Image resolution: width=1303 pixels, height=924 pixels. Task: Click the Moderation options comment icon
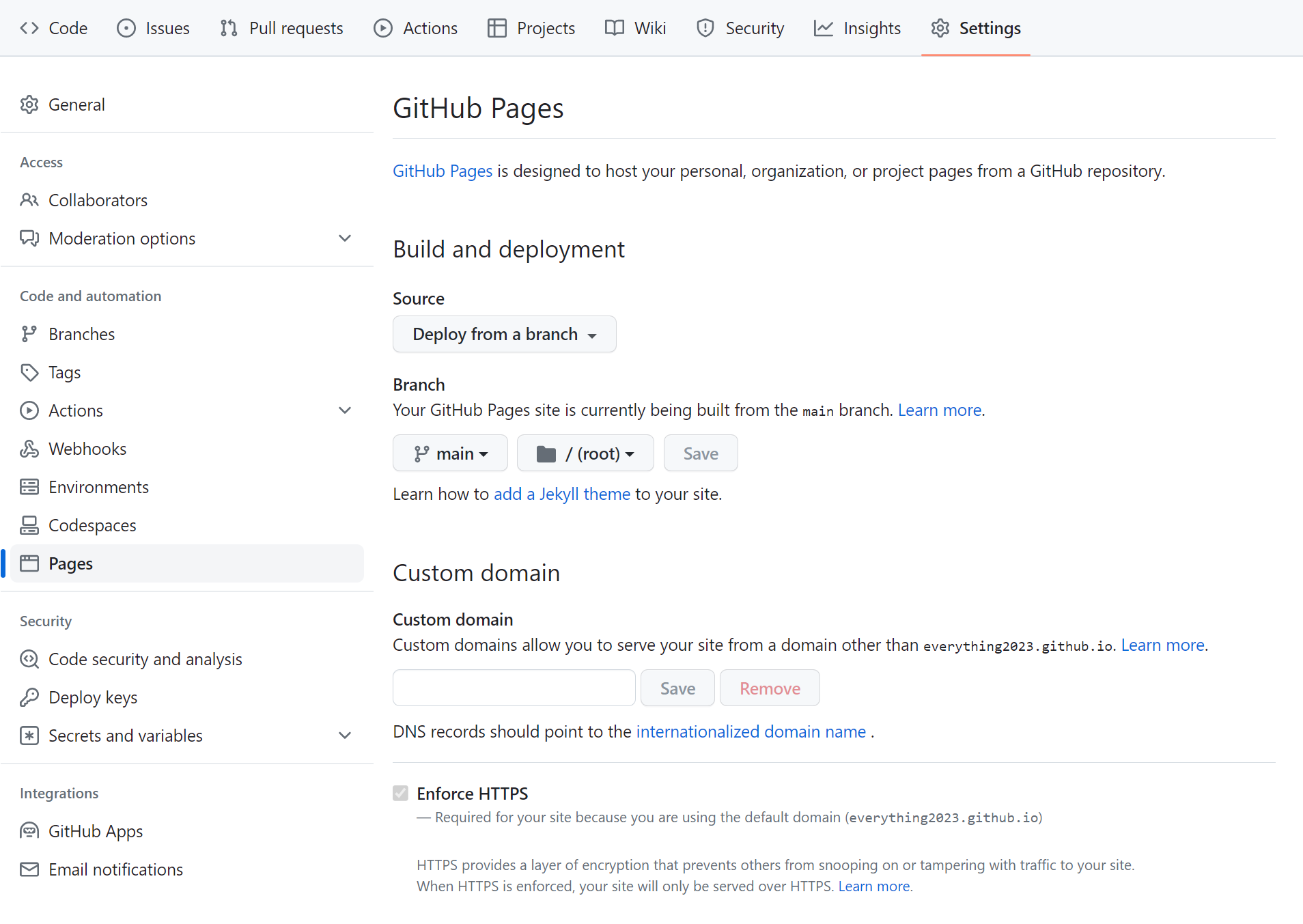[x=29, y=238]
